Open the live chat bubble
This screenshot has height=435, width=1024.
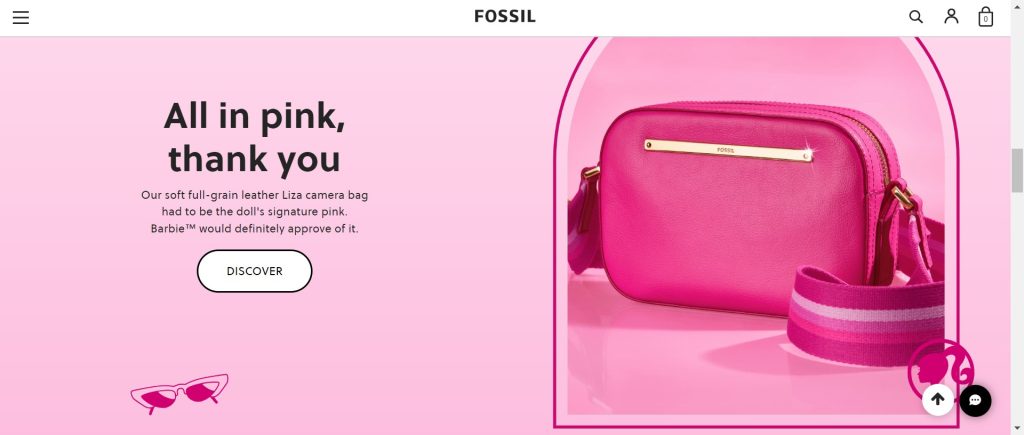[975, 400]
